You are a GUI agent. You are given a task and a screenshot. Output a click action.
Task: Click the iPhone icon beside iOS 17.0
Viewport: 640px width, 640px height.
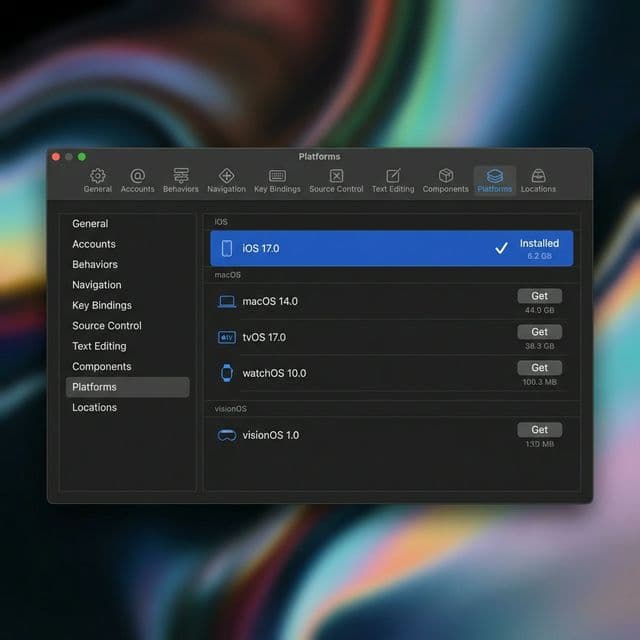[227, 248]
